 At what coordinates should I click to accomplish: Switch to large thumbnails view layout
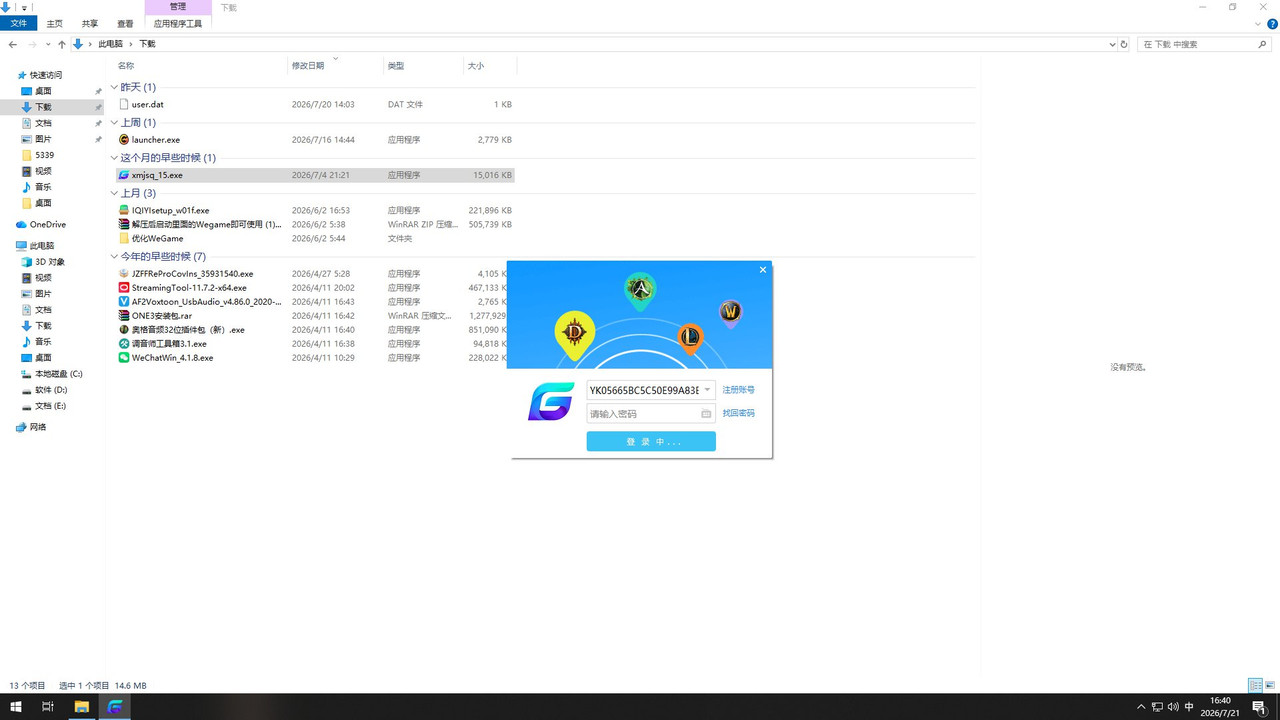[x=1270, y=685]
